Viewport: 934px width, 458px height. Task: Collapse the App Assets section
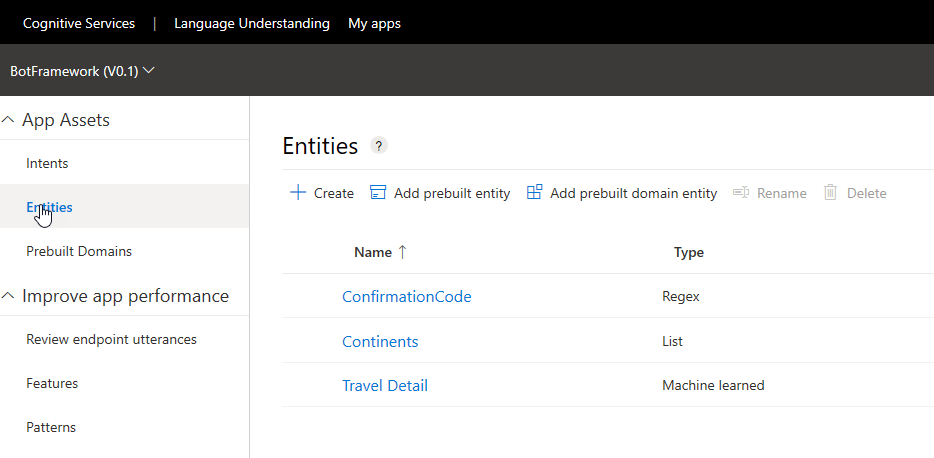pyautogui.click(x=8, y=120)
